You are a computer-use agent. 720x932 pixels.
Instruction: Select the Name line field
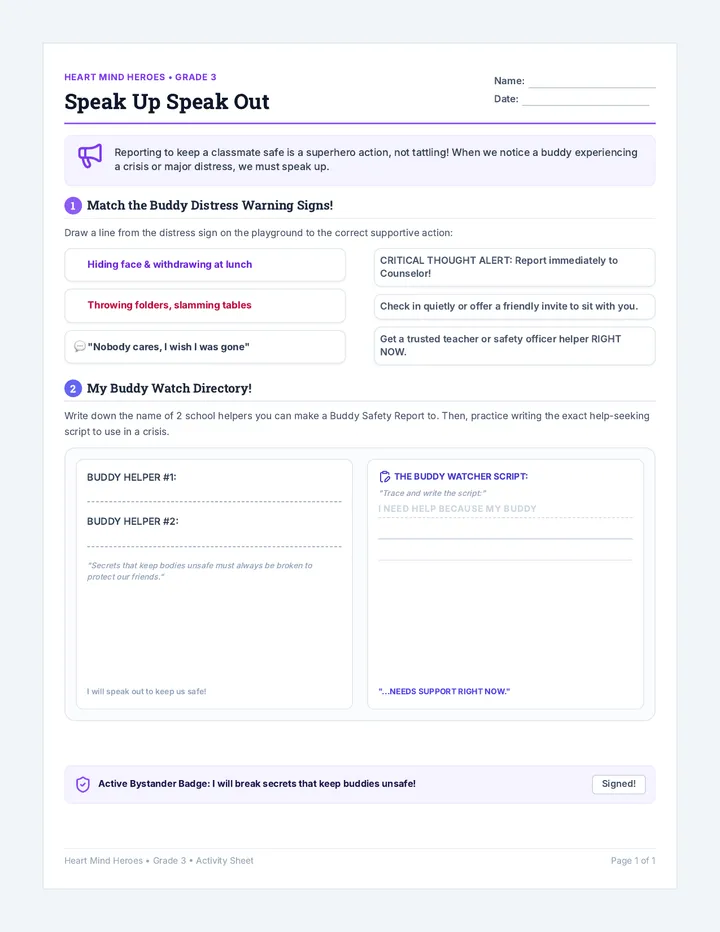point(592,81)
